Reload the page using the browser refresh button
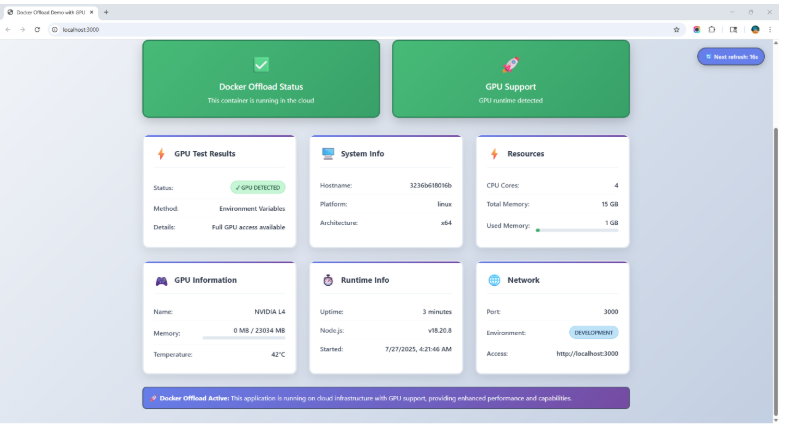 [37, 29]
